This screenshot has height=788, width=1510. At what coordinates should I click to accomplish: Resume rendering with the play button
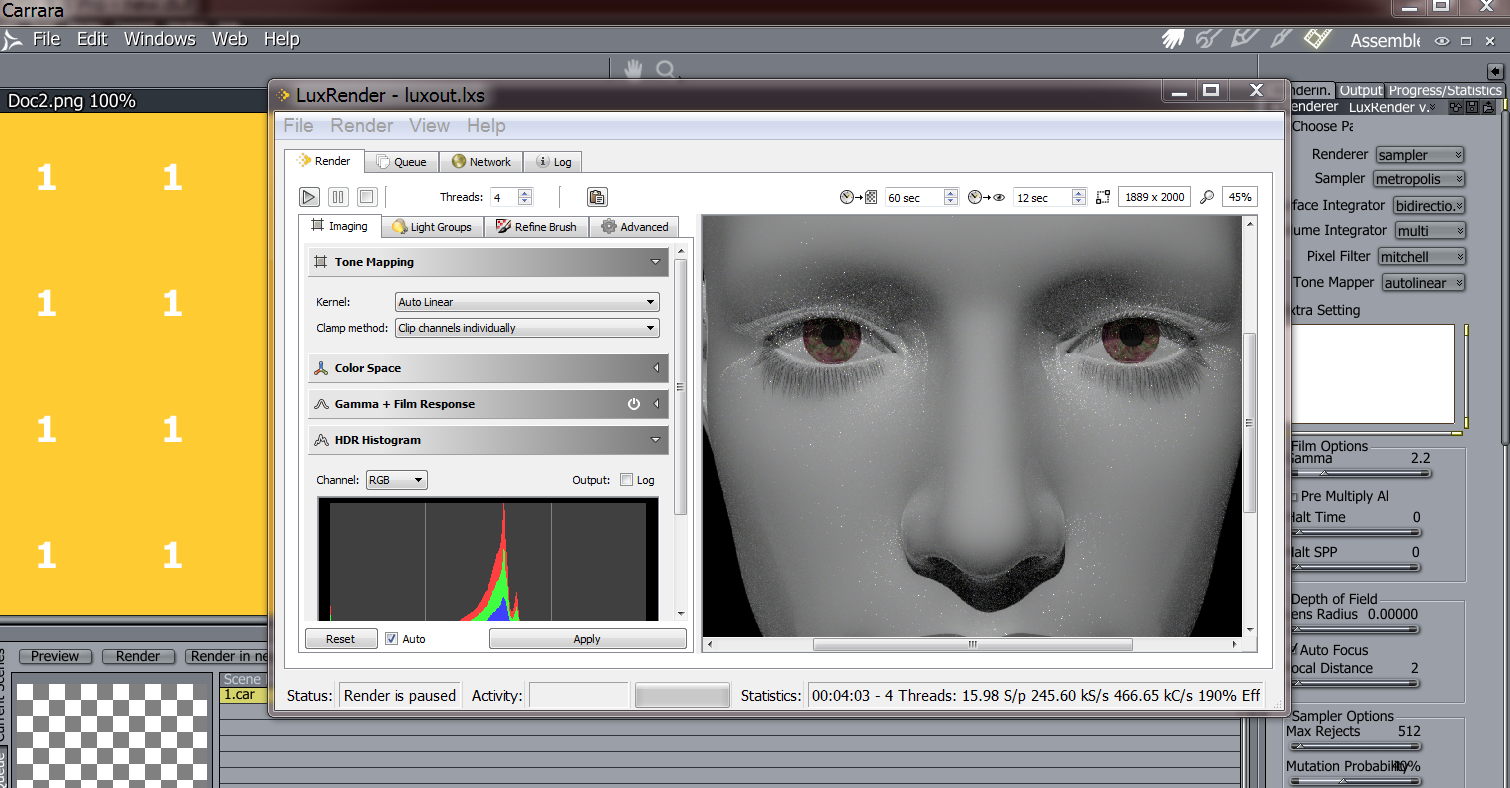pyautogui.click(x=309, y=197)
